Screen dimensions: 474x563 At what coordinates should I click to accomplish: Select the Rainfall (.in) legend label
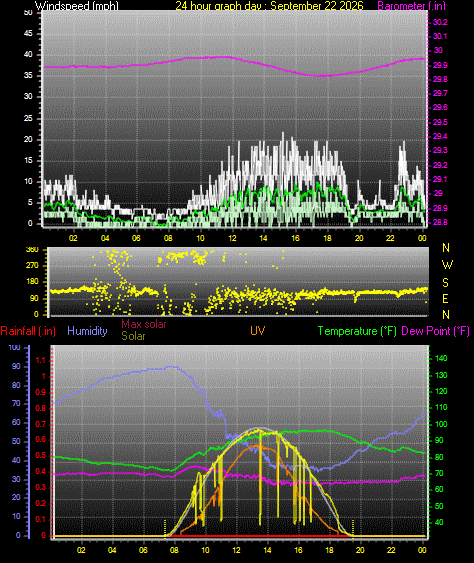click(x=28, y=331)
